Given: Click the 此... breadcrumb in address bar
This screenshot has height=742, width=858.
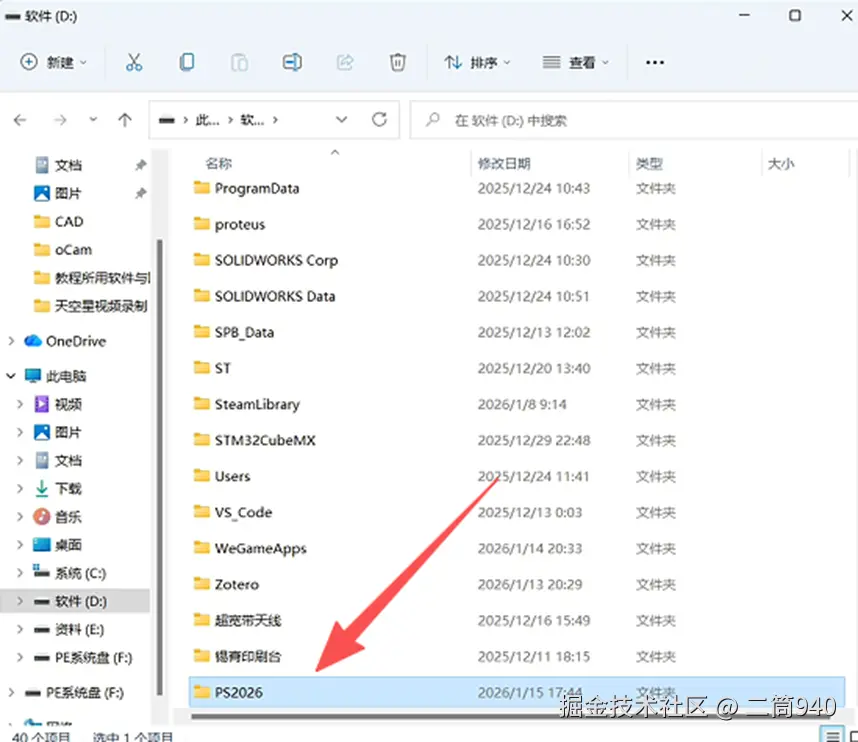Looking at the screenshot, I should pyautogui.click(x=207, y=120).
